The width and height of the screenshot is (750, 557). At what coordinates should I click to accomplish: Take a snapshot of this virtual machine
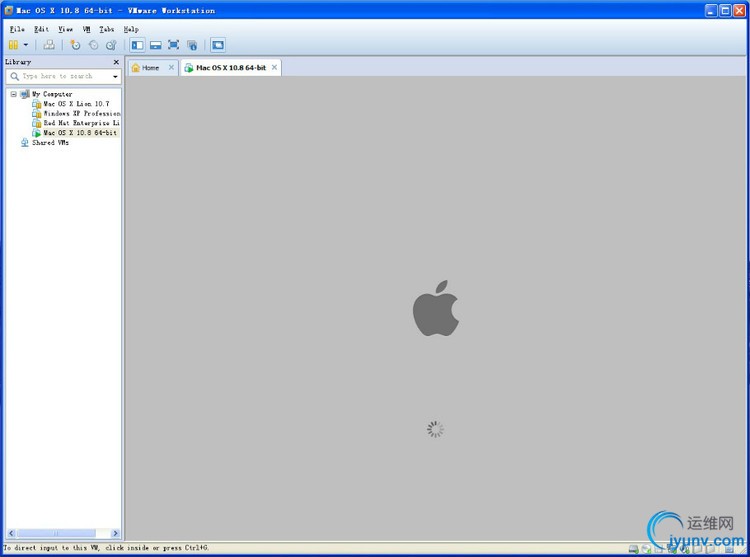pyautogui.click(x=75, y=45)
